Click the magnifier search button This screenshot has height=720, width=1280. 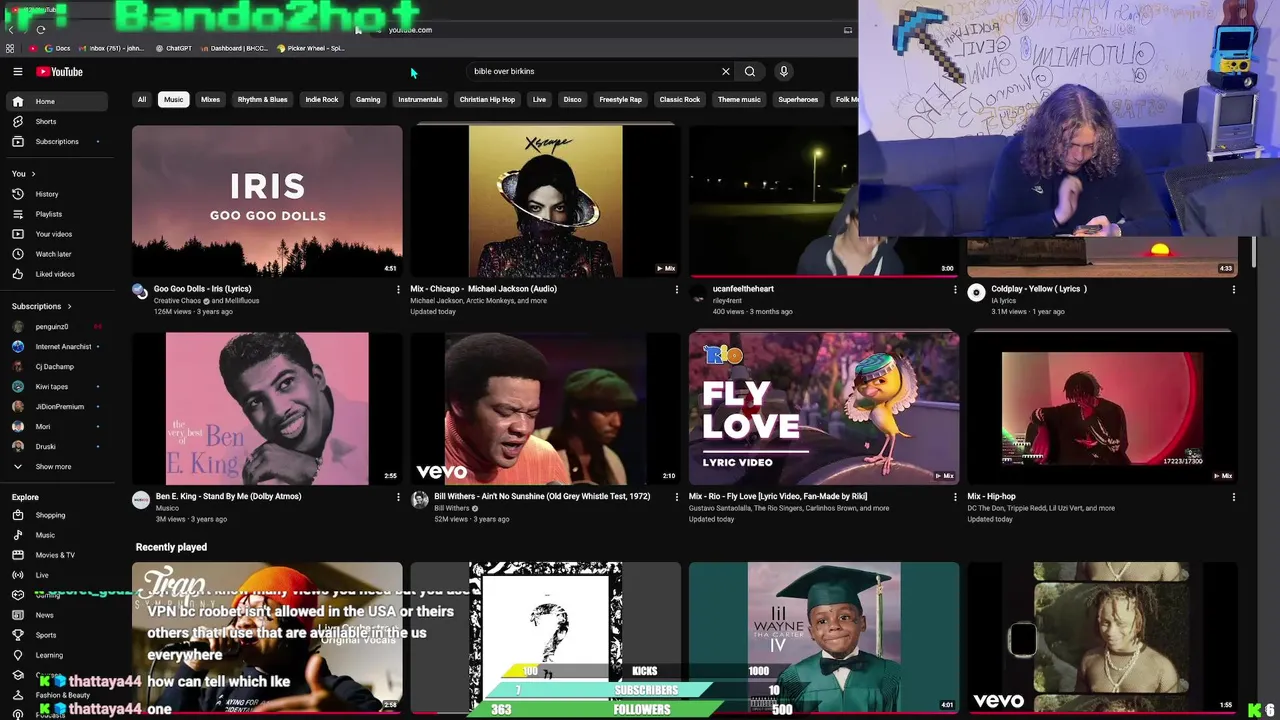[750, 71]
